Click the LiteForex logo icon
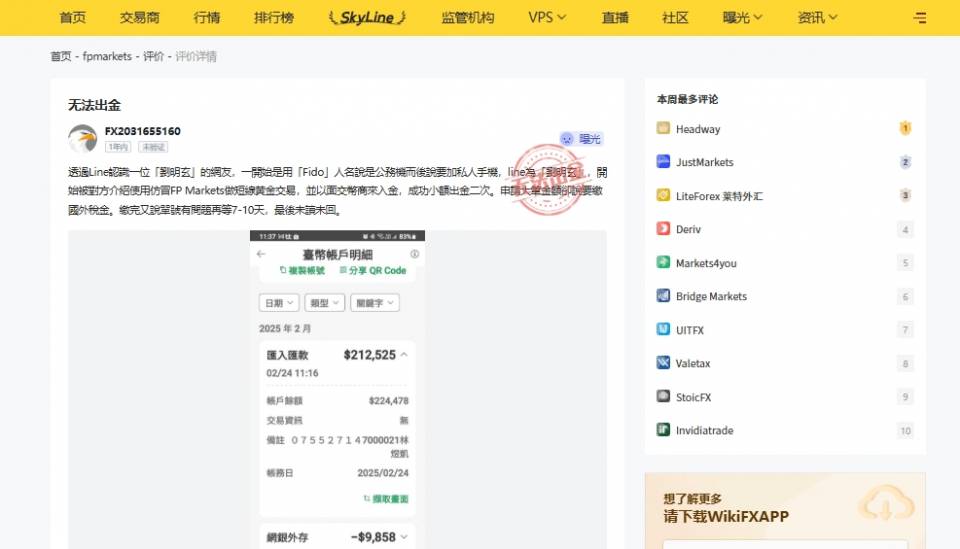960x549 pixels. (663, 195)
